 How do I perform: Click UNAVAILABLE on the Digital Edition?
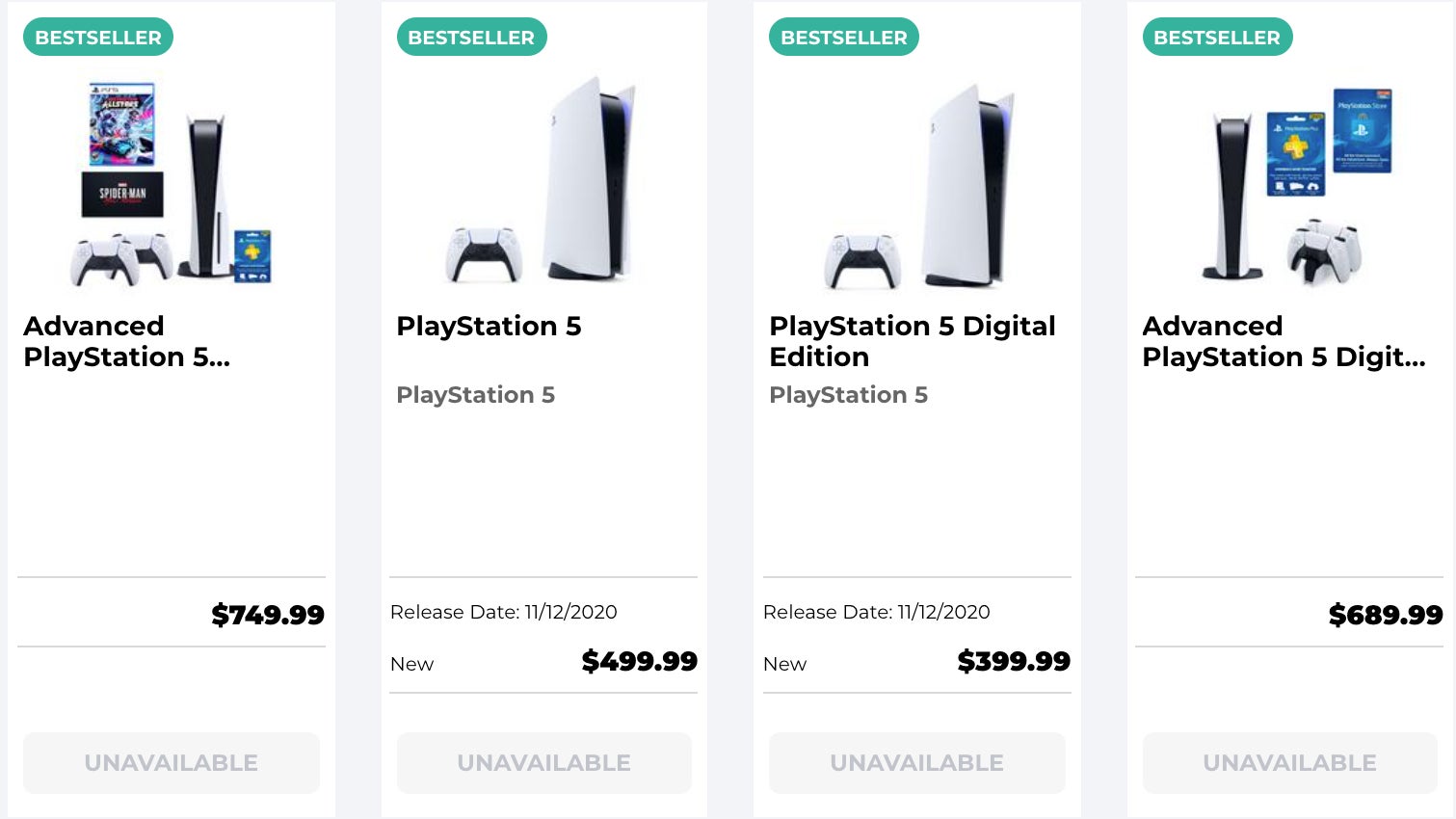click(x=916, y=762)
